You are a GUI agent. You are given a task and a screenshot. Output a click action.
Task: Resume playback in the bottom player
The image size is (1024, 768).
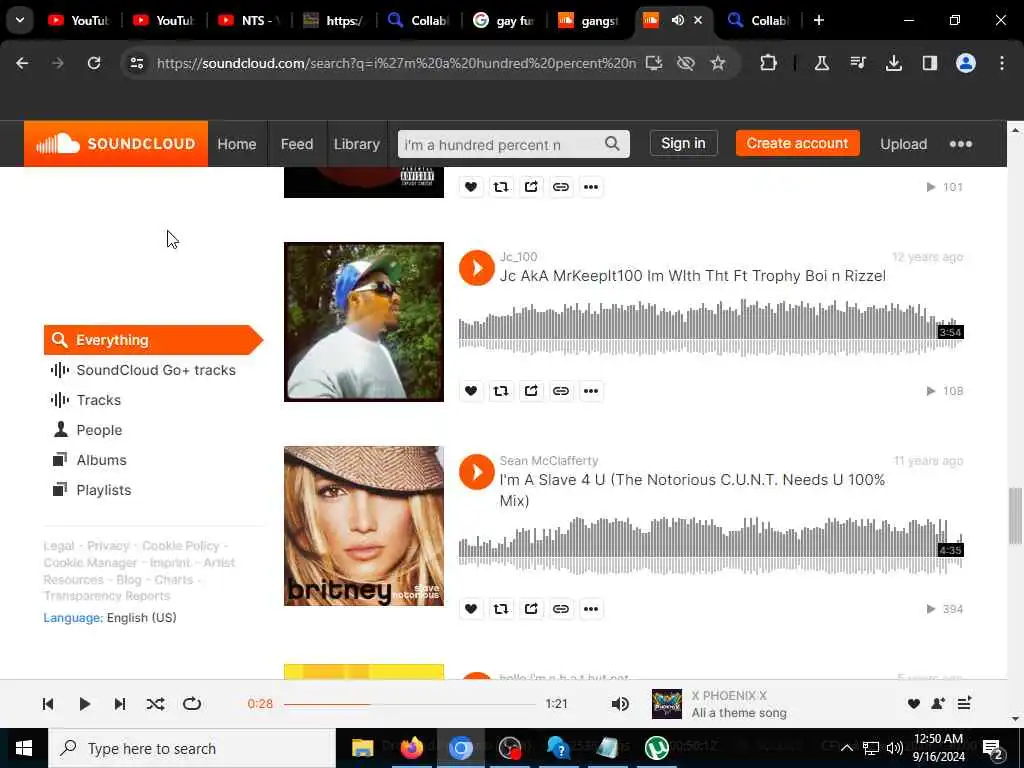[84, 704]
